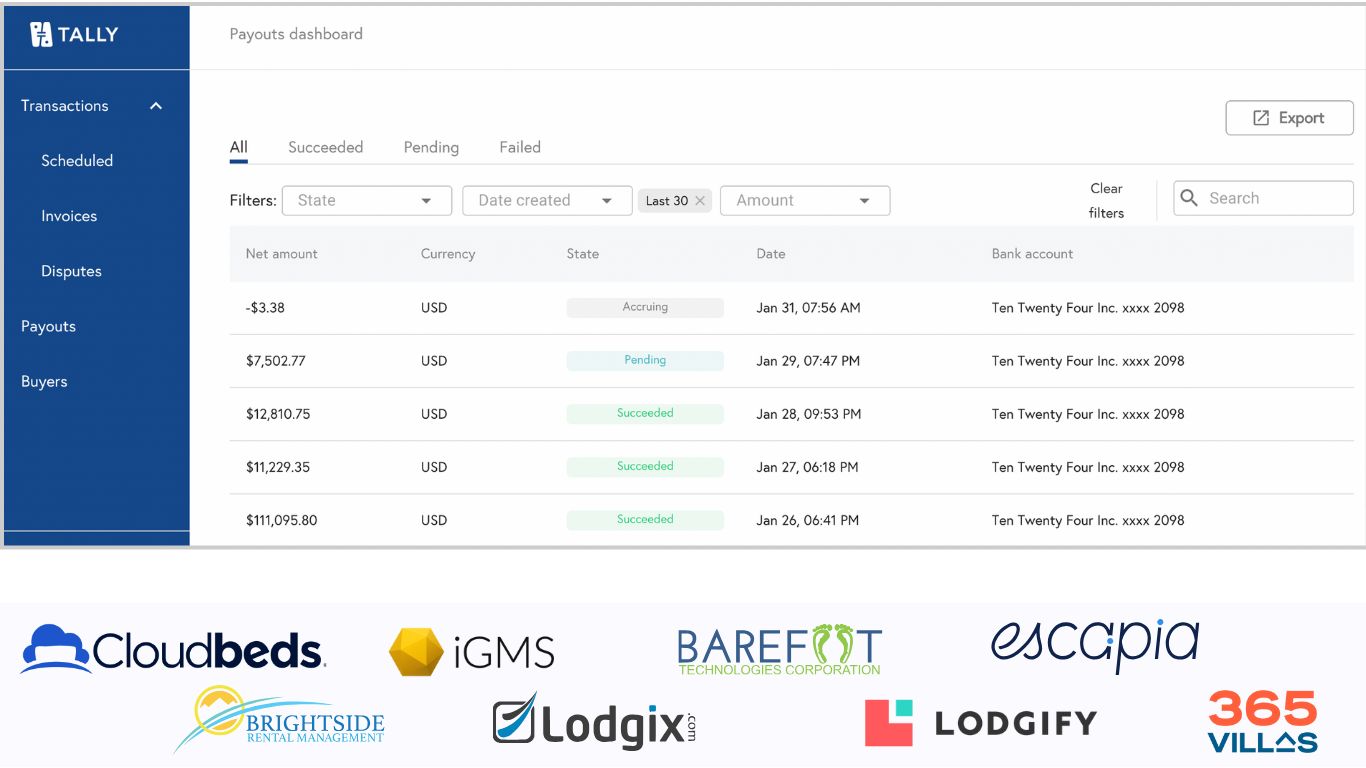Remove the Last 30 filter chip

pyautogui.click(x=700, y=201)
